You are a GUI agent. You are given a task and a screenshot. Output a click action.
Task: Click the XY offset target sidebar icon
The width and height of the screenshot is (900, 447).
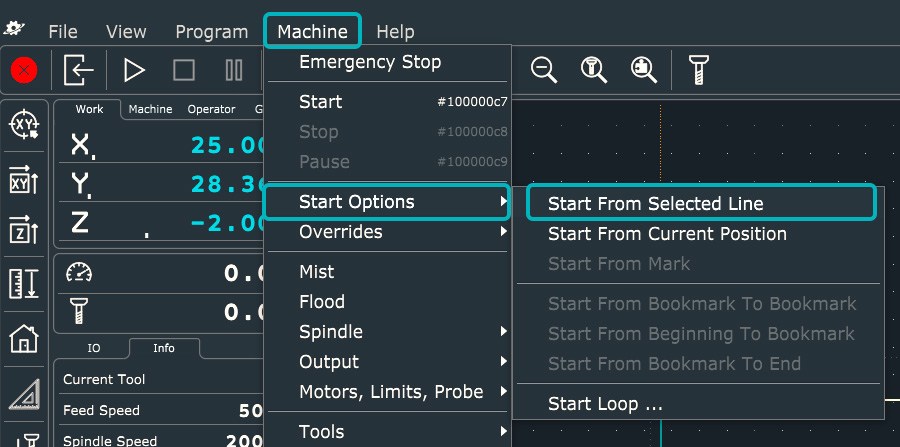(24, 125)
